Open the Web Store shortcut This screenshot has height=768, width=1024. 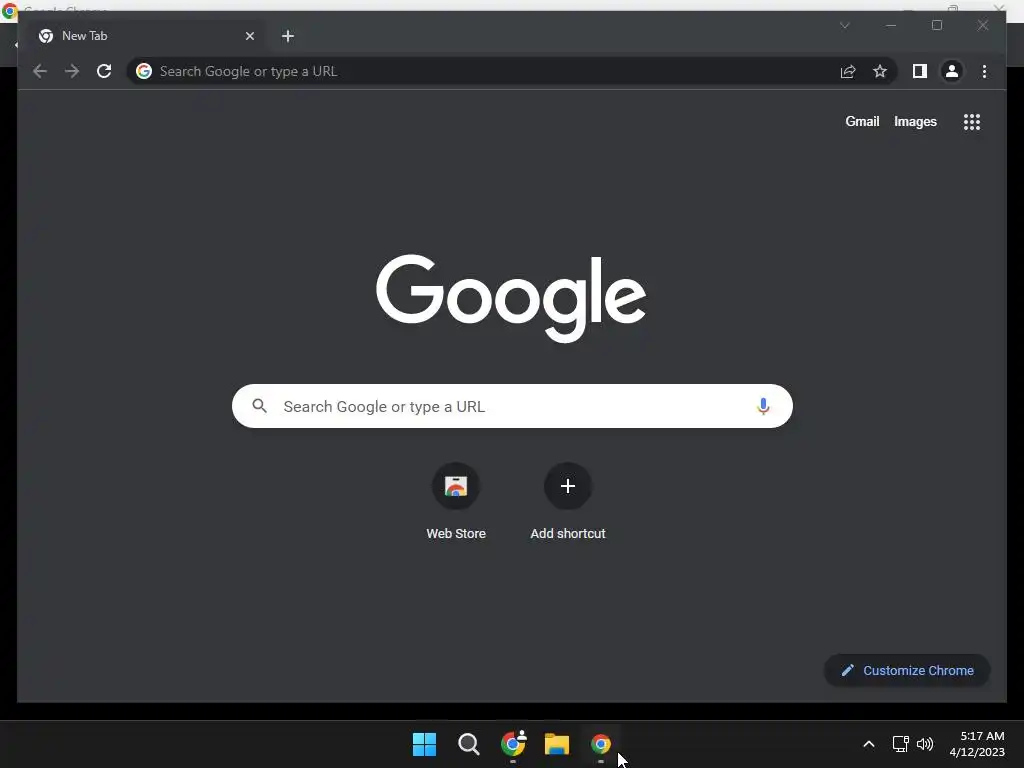pyautogui.click(x=456, y=502)
